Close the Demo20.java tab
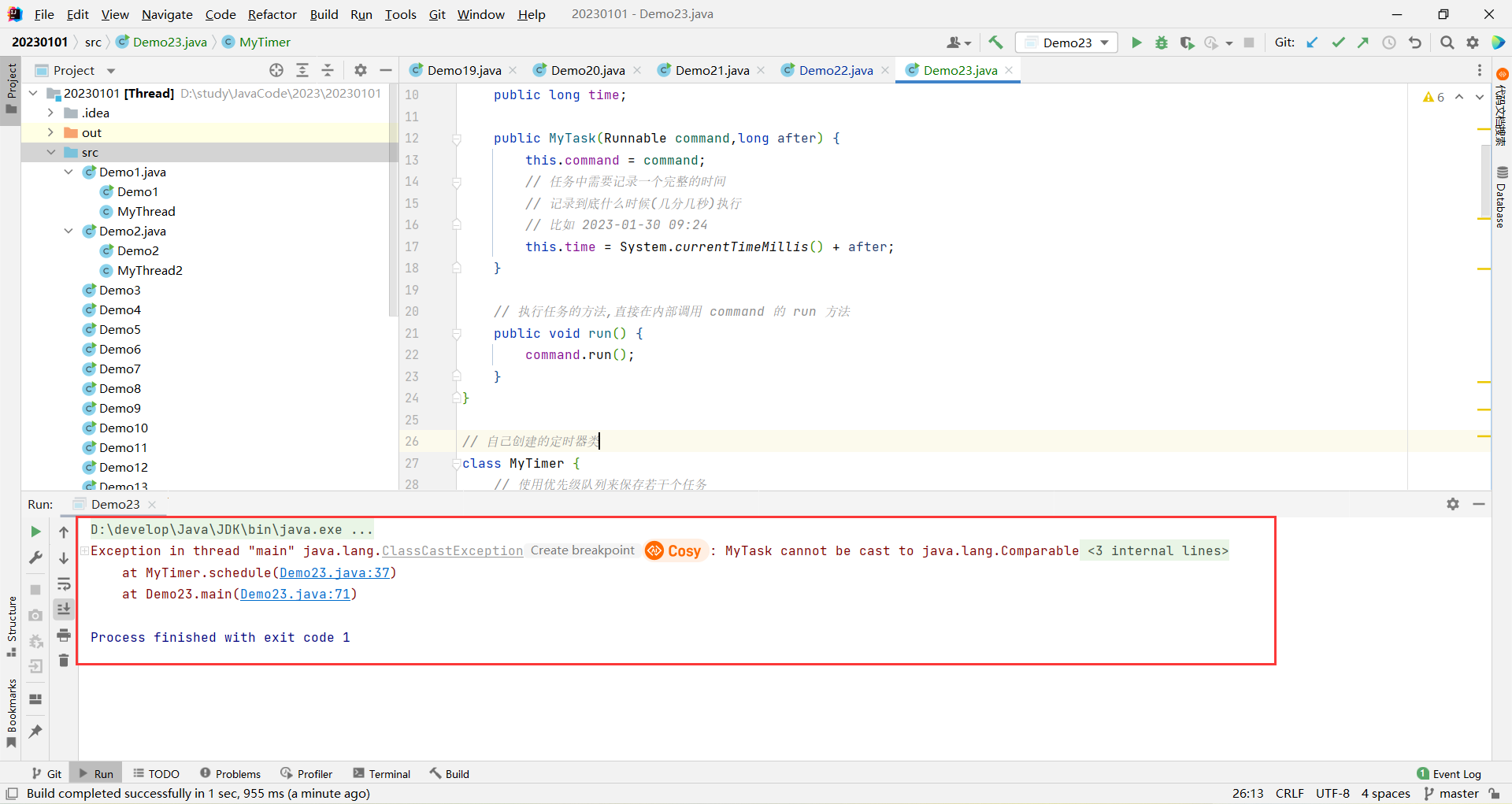This screenshot has width=1512, height=804. [x=637, y=70]
